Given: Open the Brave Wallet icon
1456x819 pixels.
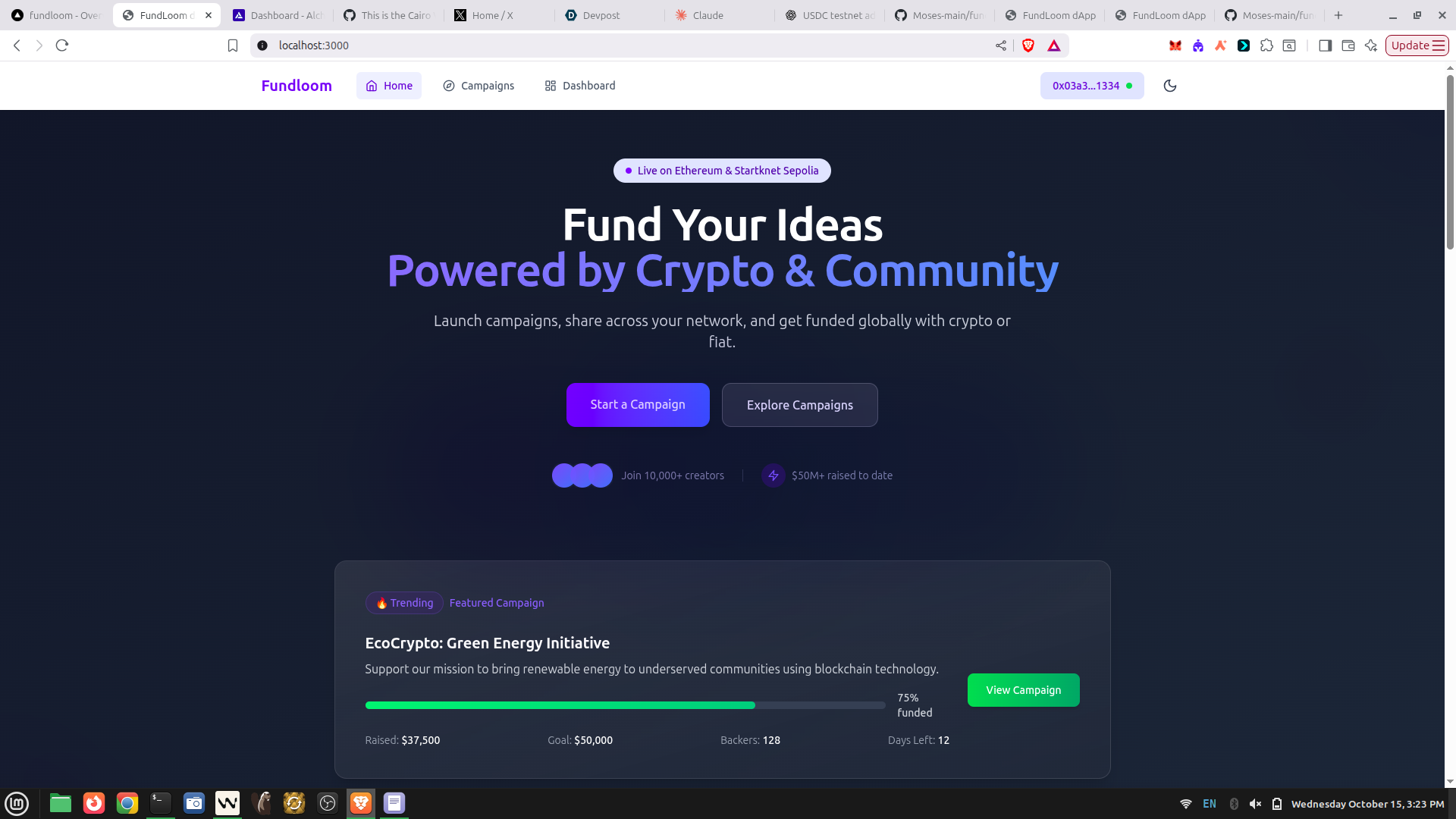Looking at the screenshot, I should 1348,45.
